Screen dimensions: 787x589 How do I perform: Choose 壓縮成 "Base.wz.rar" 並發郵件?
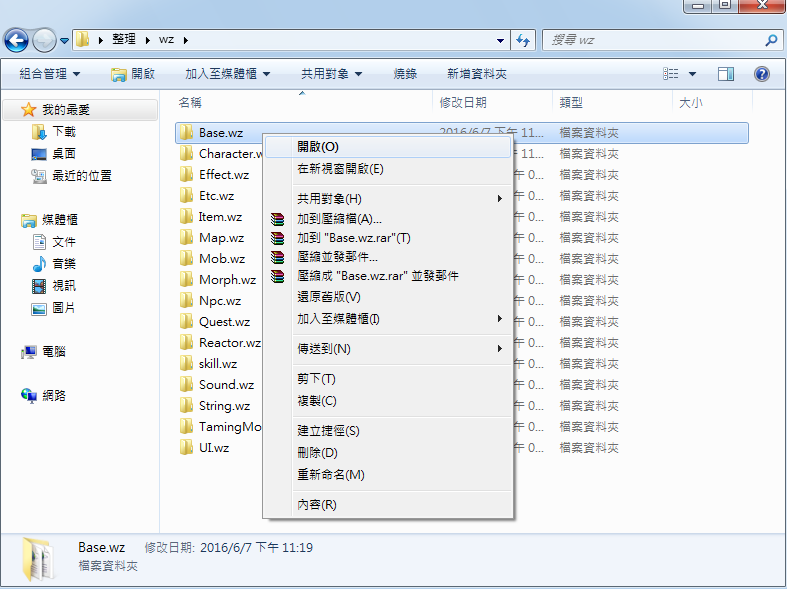coord(387,276)
